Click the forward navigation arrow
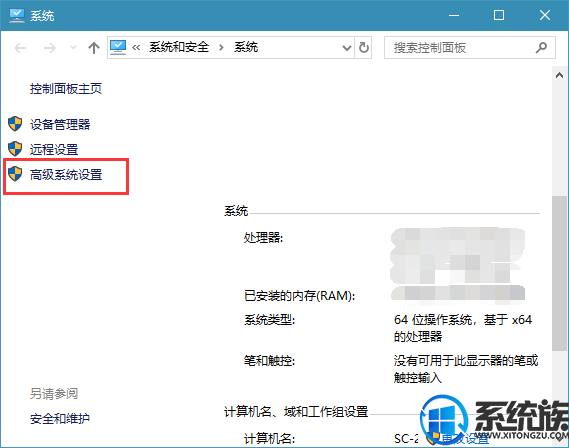569x448 pixels. 50,48
